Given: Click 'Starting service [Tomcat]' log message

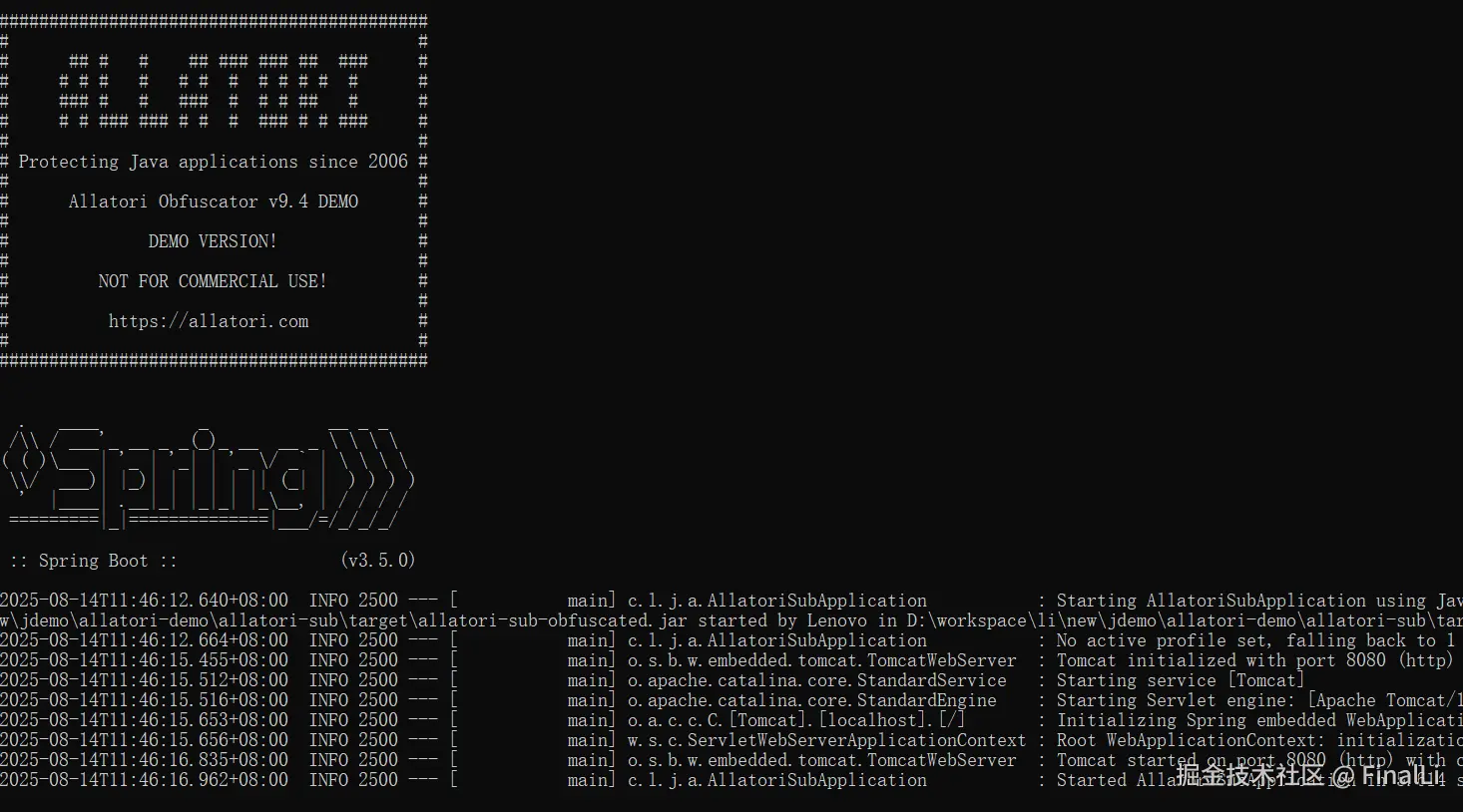Looking at the screenshot, I should [x=1180, y=680].
